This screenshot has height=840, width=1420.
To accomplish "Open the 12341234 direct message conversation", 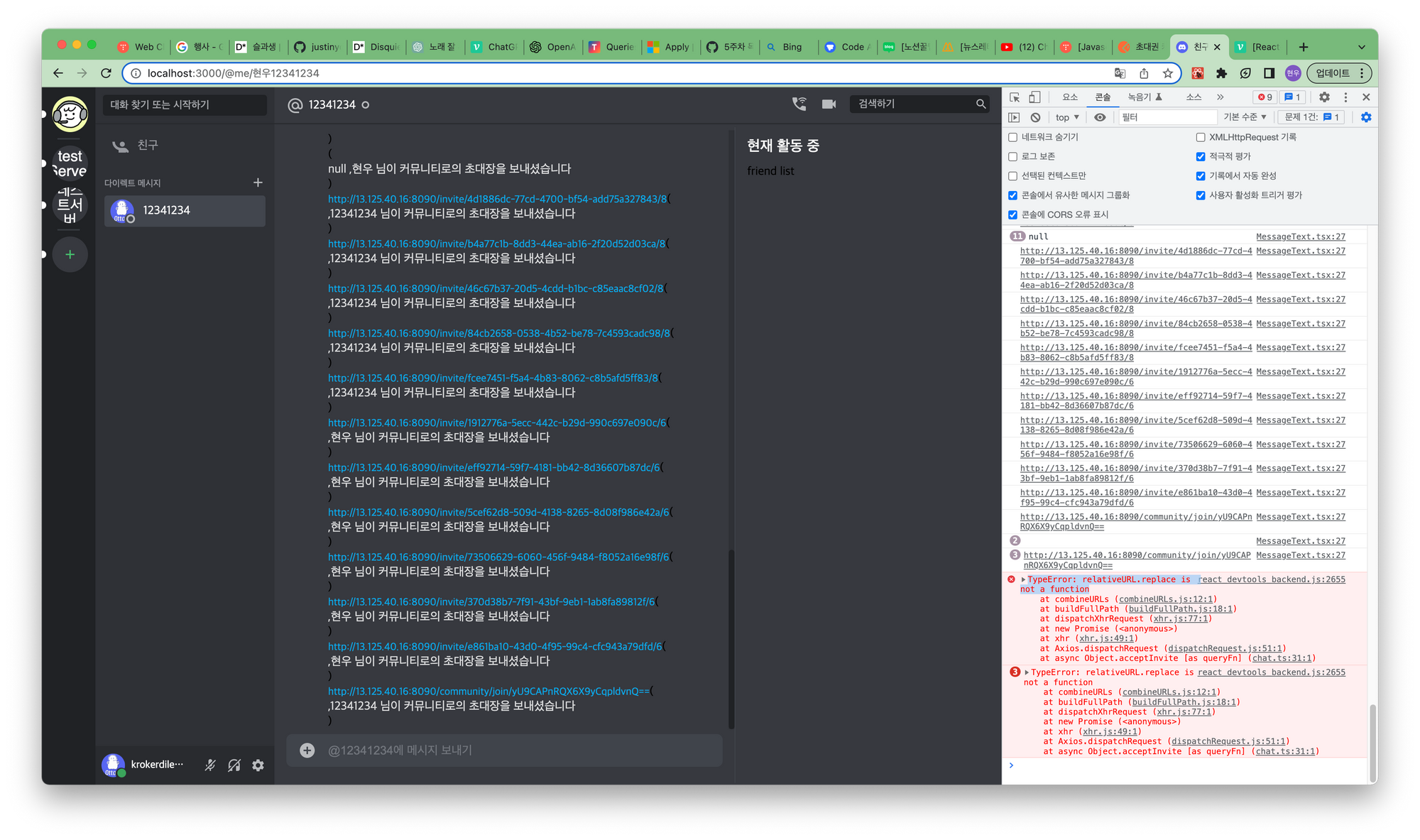I will pos(185,211).
